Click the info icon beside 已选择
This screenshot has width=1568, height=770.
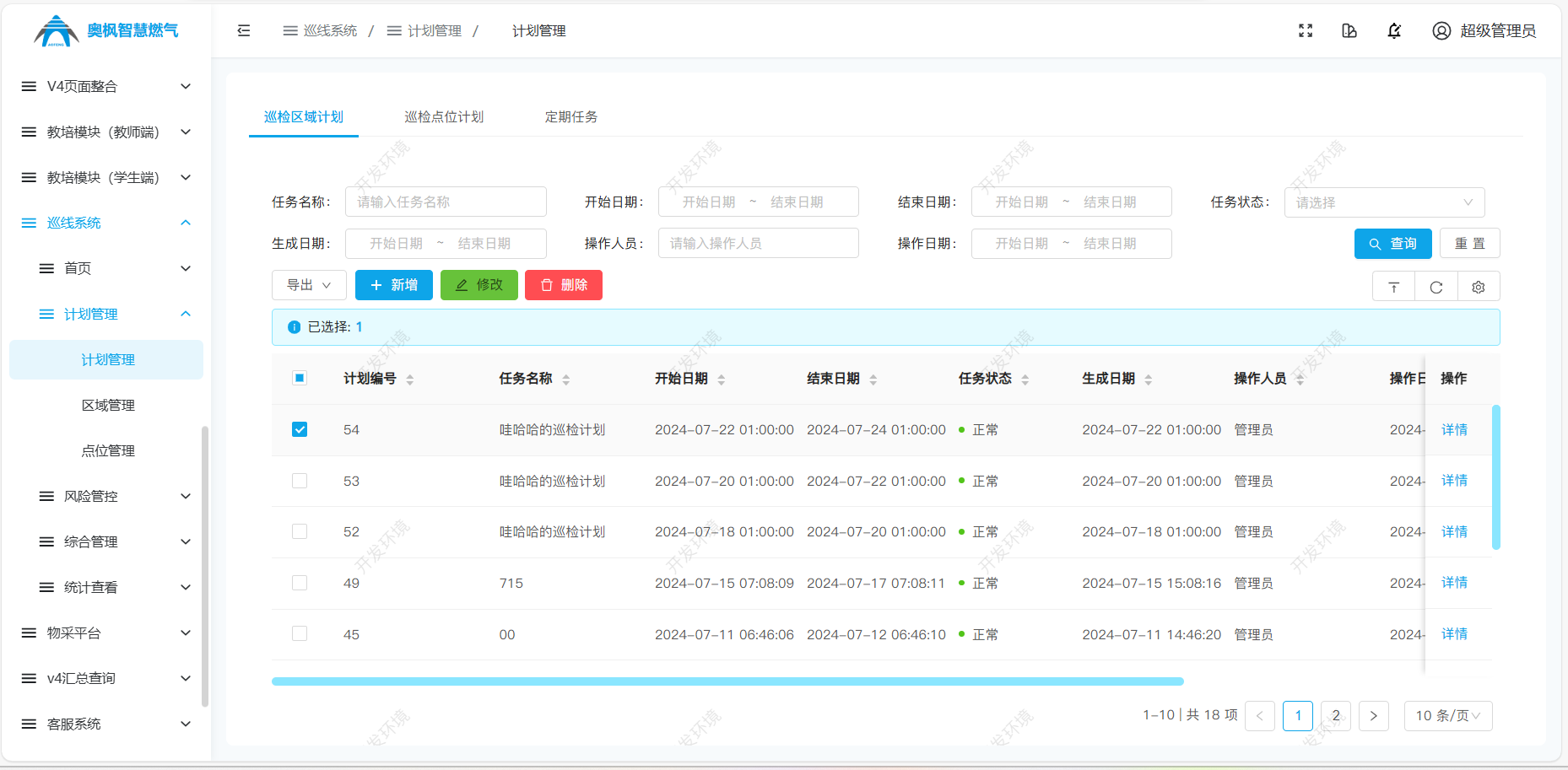[295, 327]
